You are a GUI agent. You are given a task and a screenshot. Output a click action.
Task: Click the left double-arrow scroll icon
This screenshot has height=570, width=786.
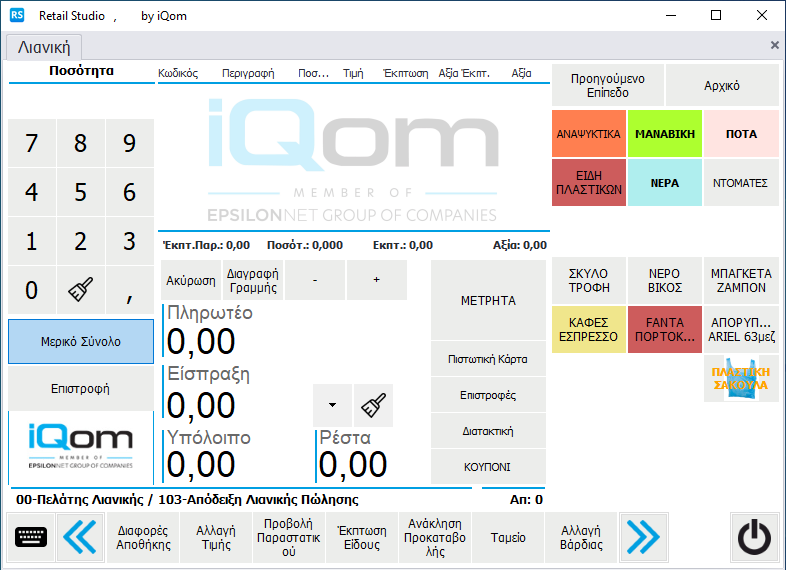(x=80, y=538)
